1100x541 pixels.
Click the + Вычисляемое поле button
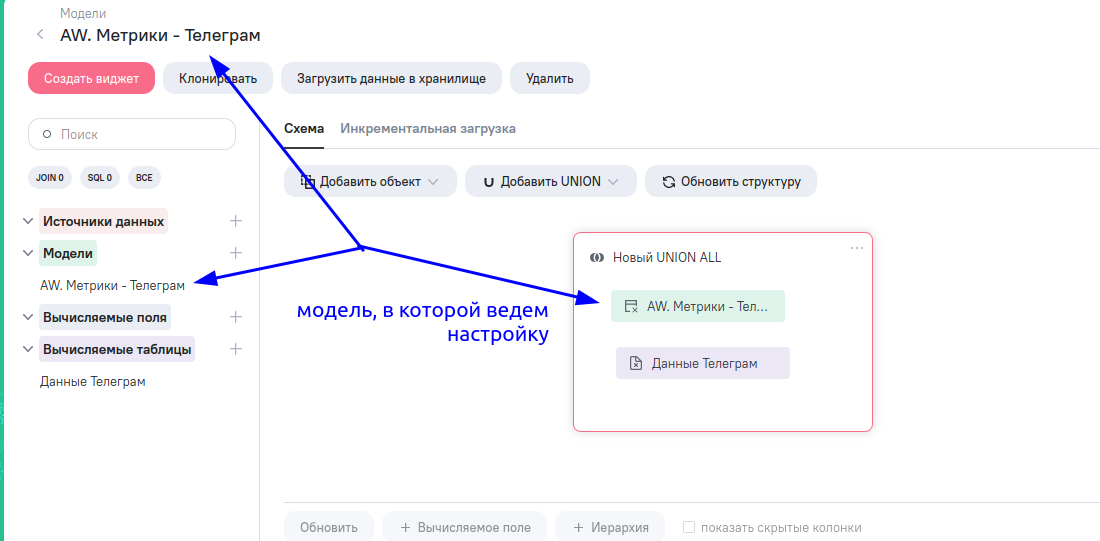(464, 527)
